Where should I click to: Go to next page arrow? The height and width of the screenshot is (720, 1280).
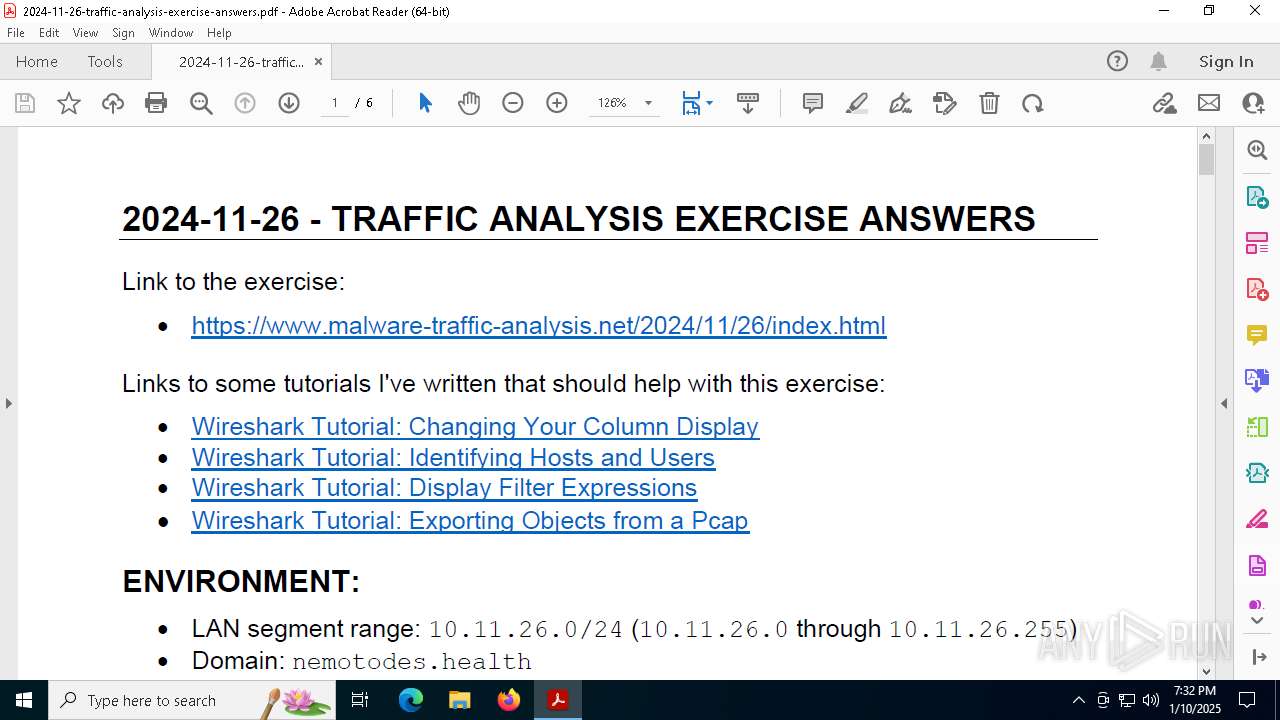pyautogui.click(x=289, y=103)
